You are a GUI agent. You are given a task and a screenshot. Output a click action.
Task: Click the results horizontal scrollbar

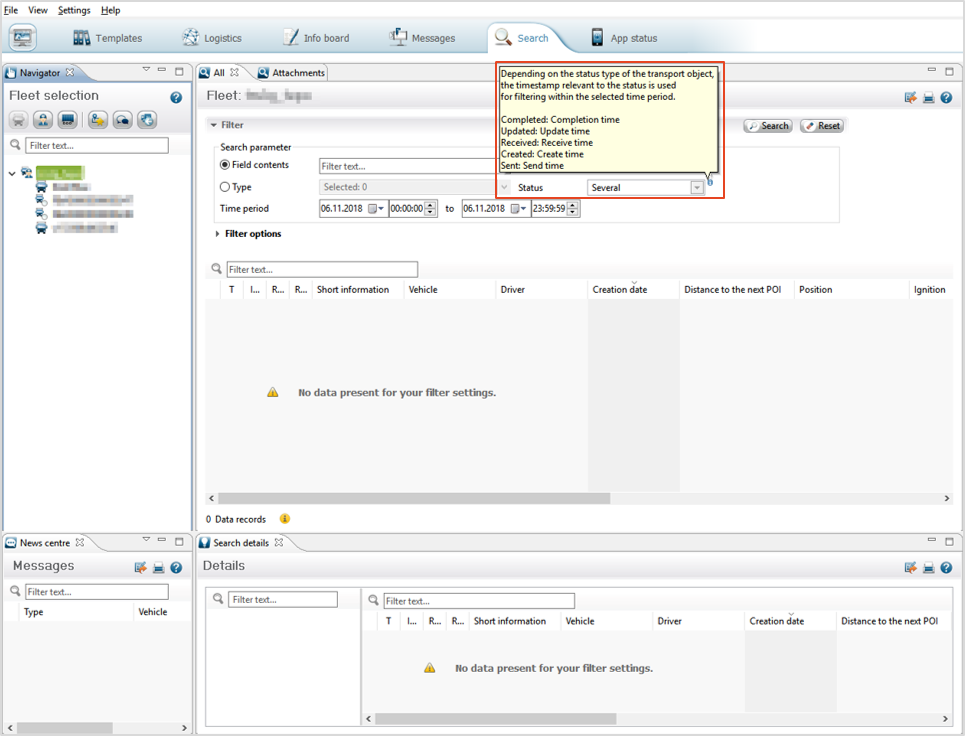414,498
